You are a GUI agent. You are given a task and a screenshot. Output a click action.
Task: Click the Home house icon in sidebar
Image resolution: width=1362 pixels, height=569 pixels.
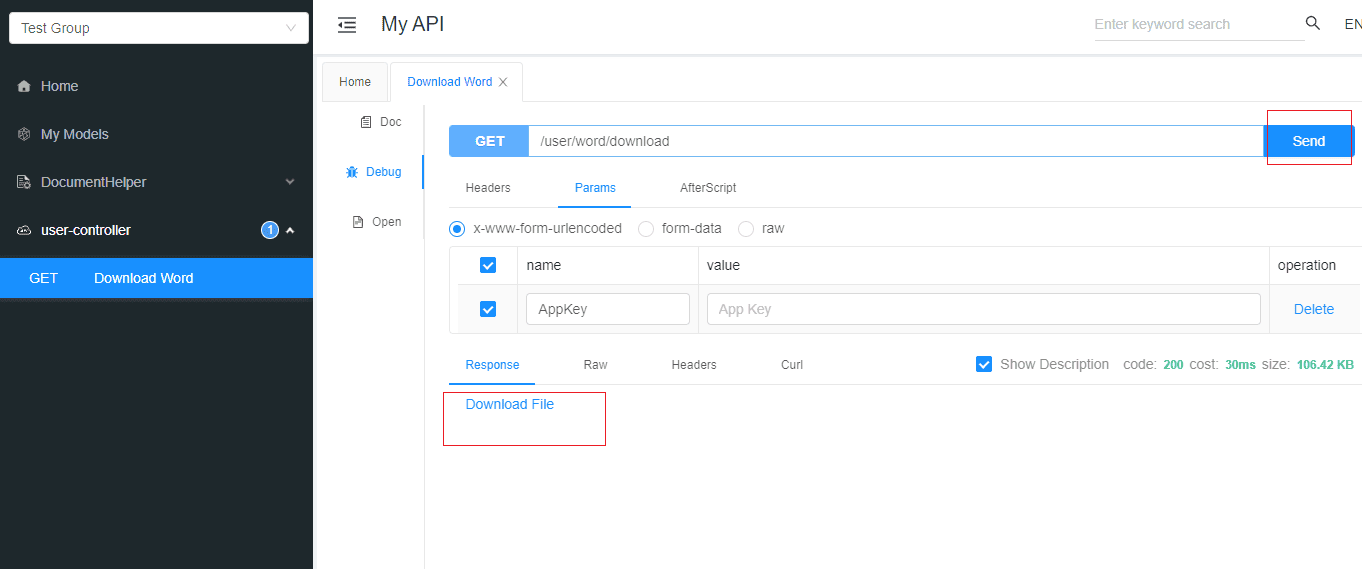tap(24, 87)
